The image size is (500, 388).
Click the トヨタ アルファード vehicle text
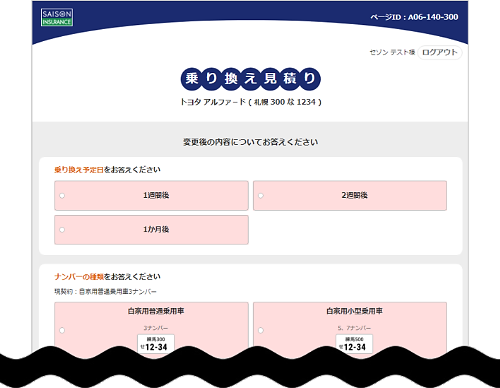coord(251,102)
